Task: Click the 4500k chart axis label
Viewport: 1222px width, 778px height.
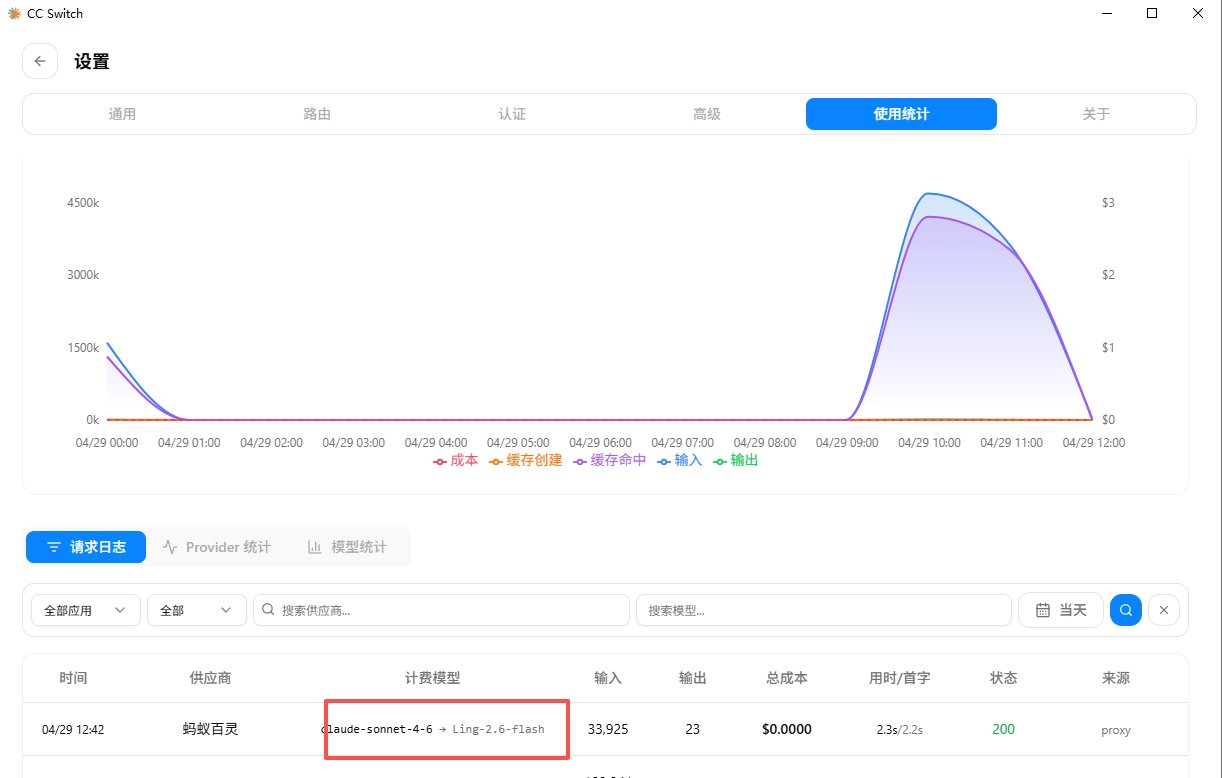Action: click(83, 203)
